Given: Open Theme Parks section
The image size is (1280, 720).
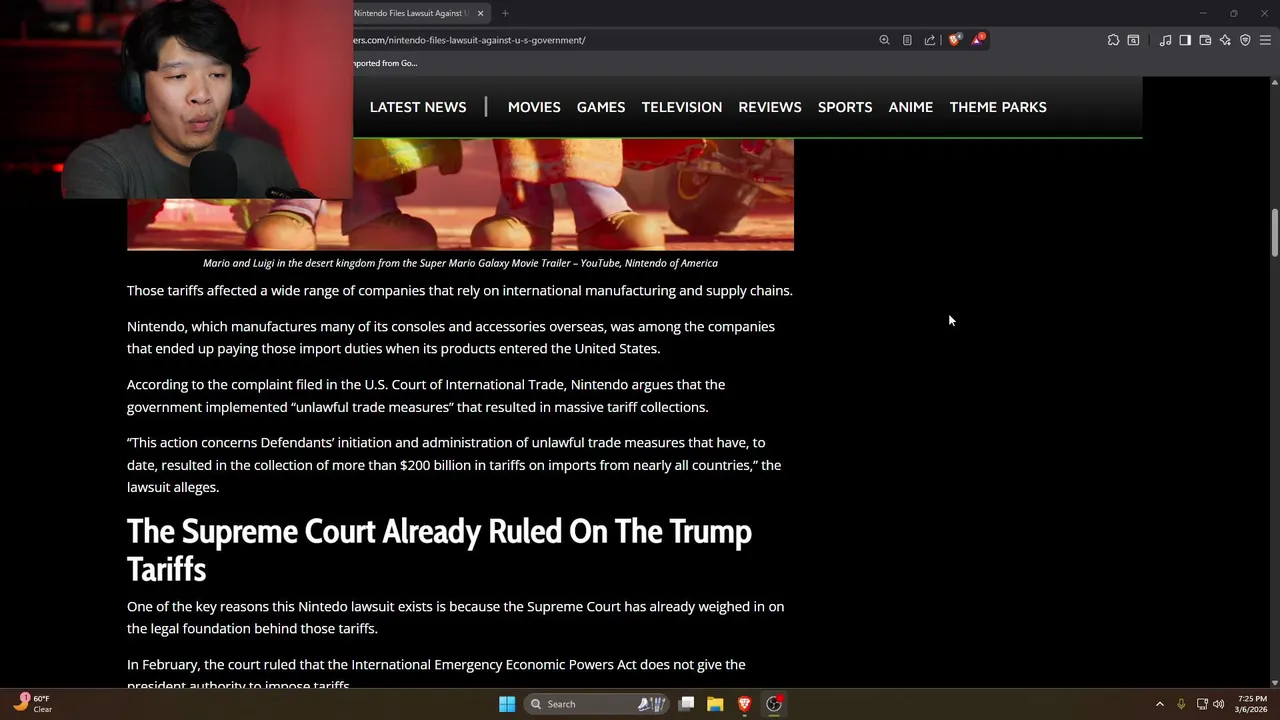Looking at the screenshot, I should 998,107.
